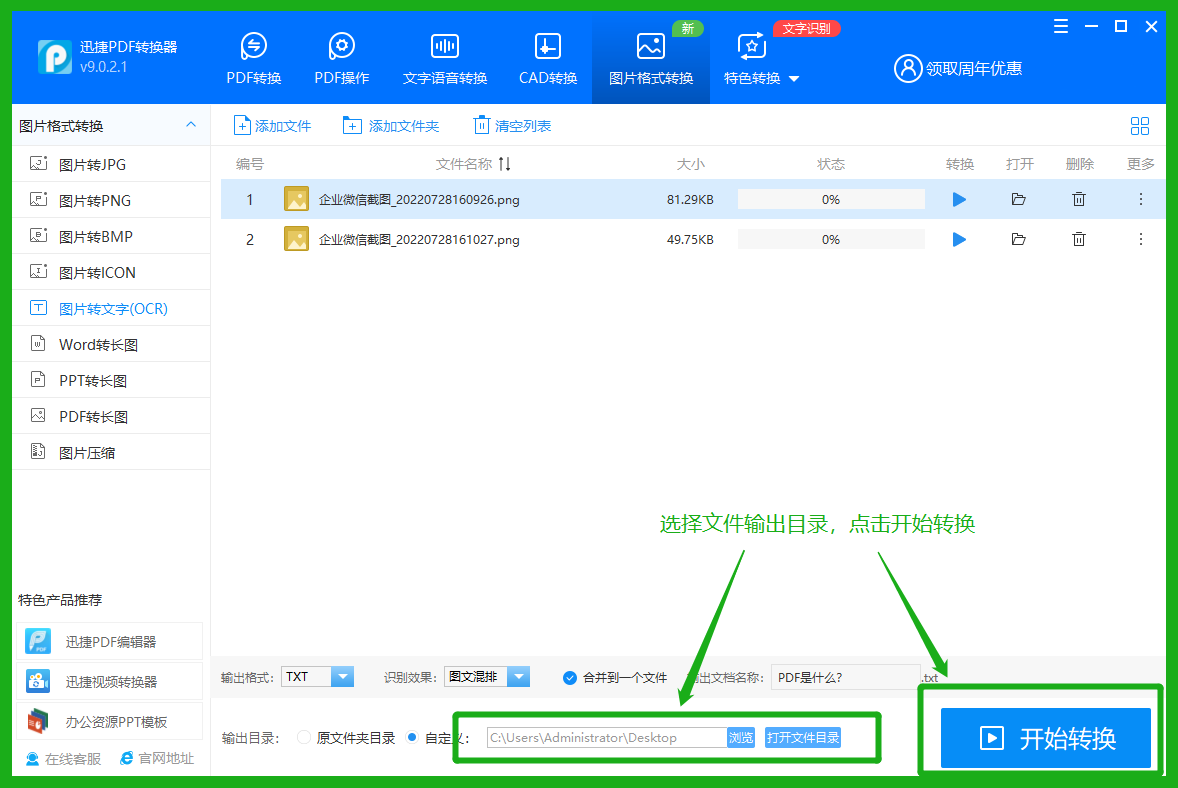Open the hamburger menu in title bar
This screenshot has height=788, width=1178.
tap(1061, 27)
